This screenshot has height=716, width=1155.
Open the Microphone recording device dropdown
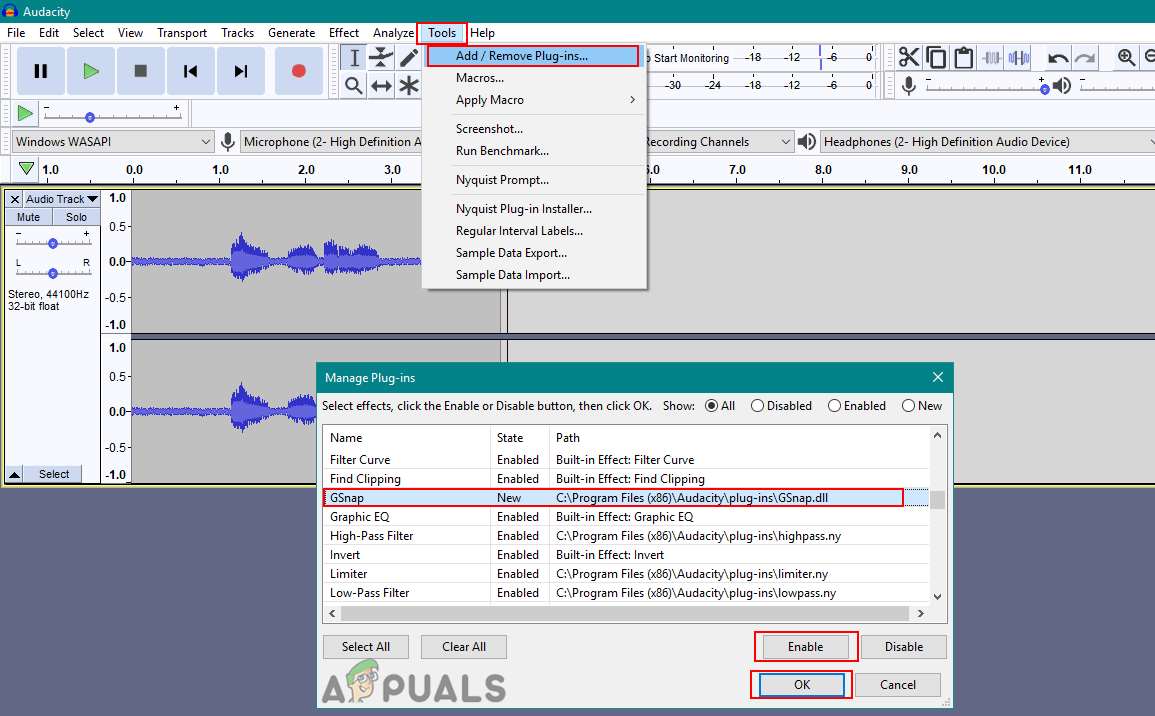(x=331, y=141)
